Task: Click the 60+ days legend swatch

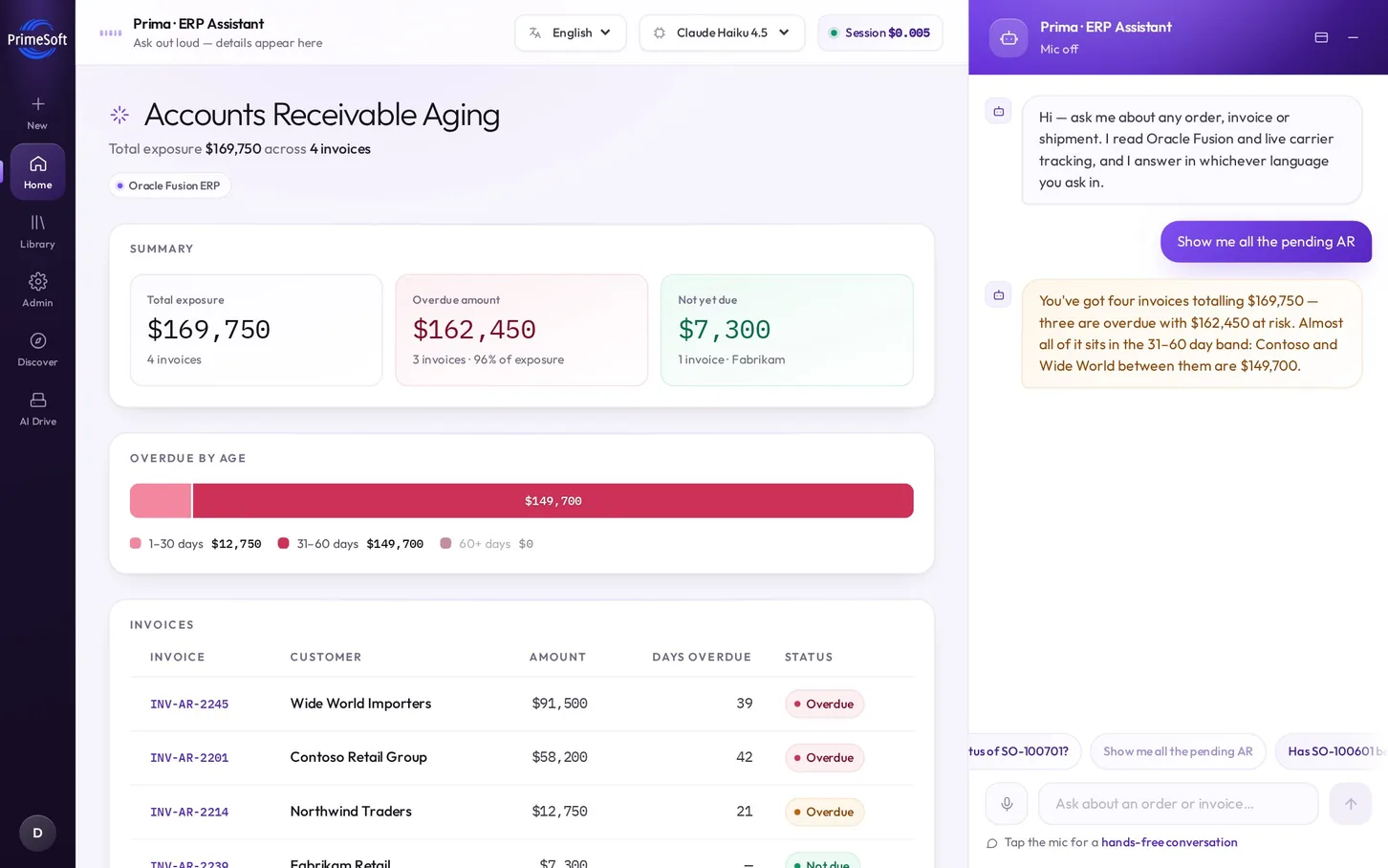Action: 445,543
